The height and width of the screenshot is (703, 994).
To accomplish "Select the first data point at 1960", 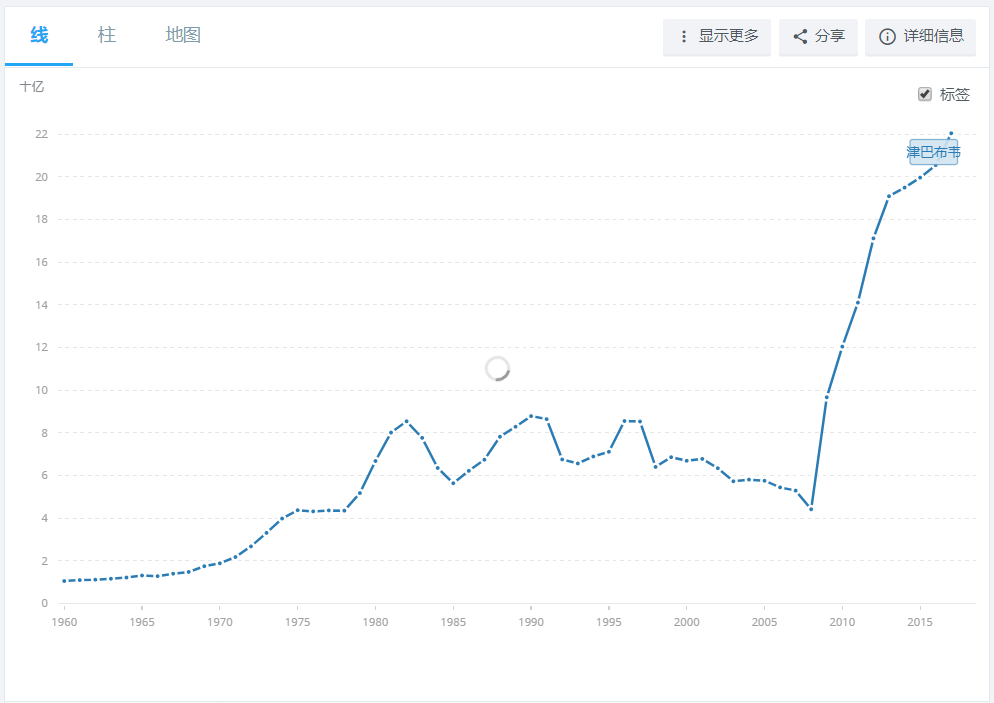I will click(x=64, y=581).
